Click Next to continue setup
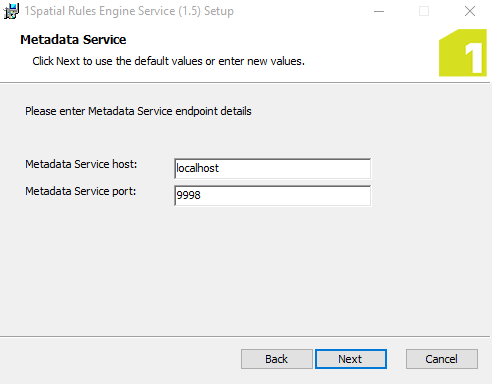Image resolution: width=492 pixels, height=384 pixels. tap(351, 359)
